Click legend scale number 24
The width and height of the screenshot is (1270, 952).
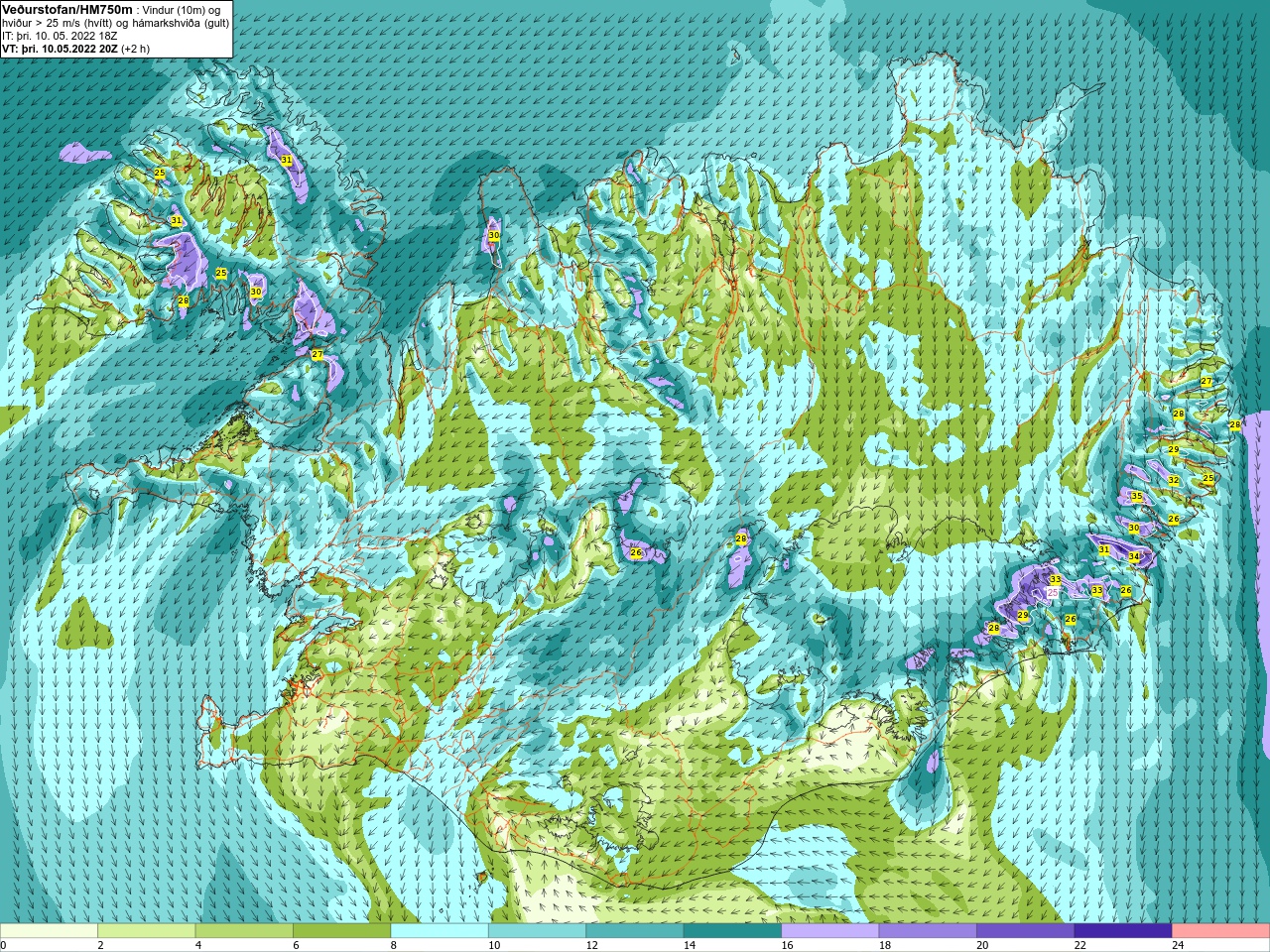click(1178, 946)
